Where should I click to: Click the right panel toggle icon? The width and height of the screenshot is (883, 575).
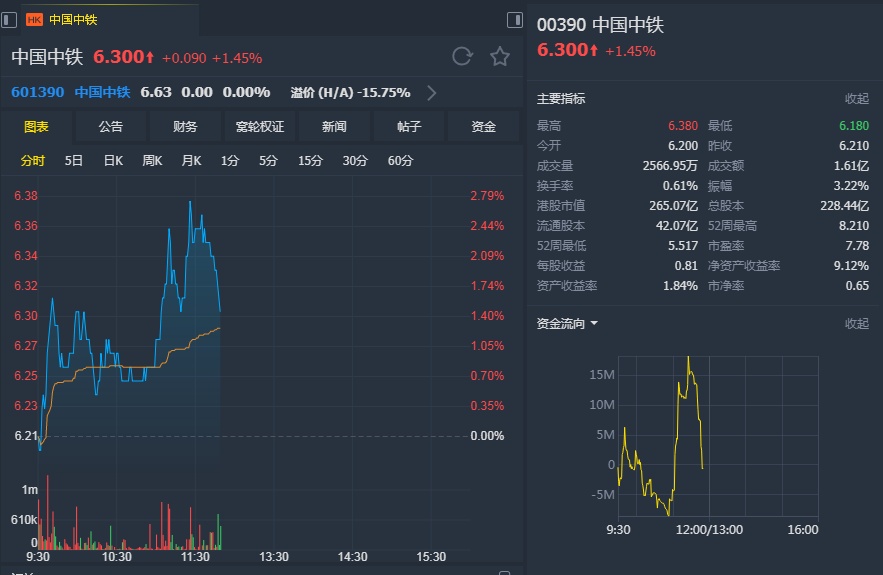(x=515, y=19)
